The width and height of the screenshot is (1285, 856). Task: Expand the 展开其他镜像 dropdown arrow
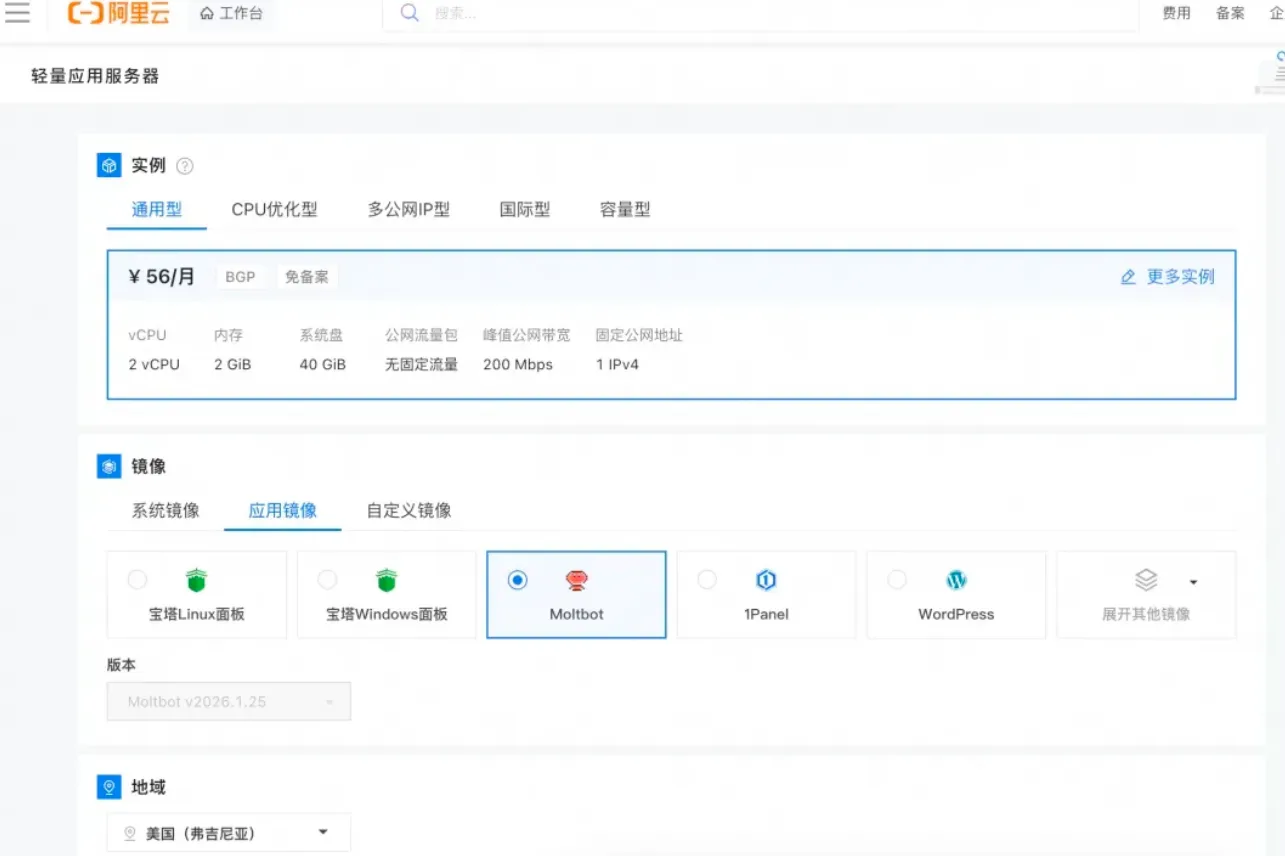point(1193,582)
